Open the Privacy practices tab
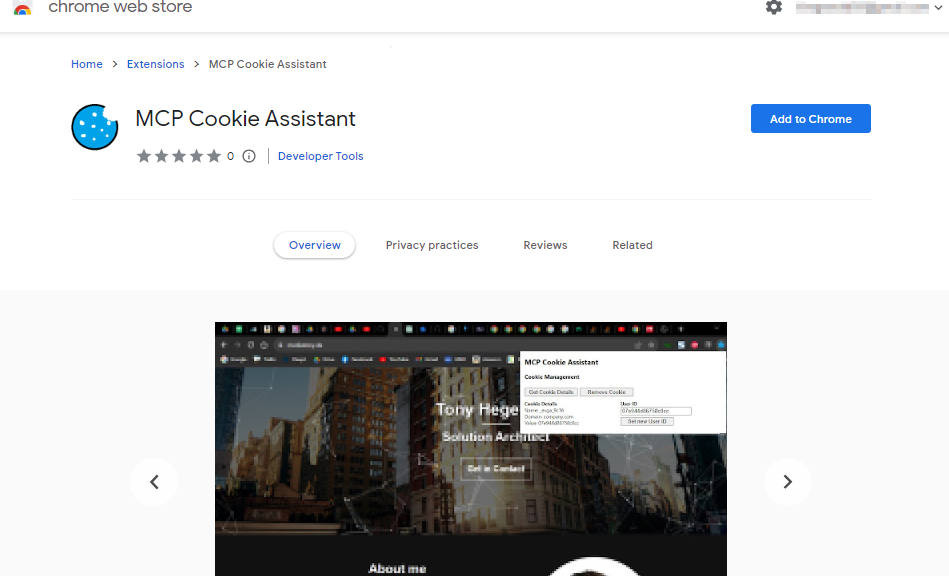Image resolution: width=949 pixels, height=576 pixels. tap(432, 245)
